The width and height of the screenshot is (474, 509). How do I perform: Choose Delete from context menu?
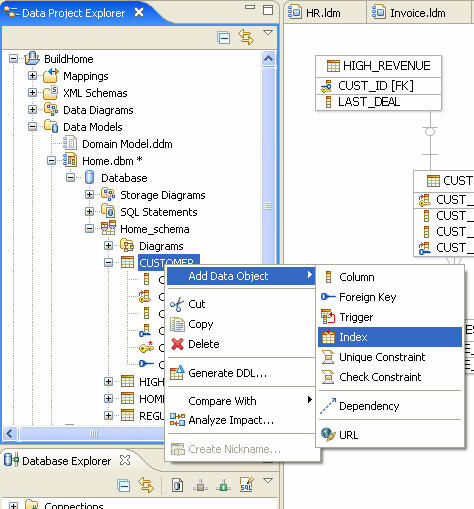click(x=241, y=344)
